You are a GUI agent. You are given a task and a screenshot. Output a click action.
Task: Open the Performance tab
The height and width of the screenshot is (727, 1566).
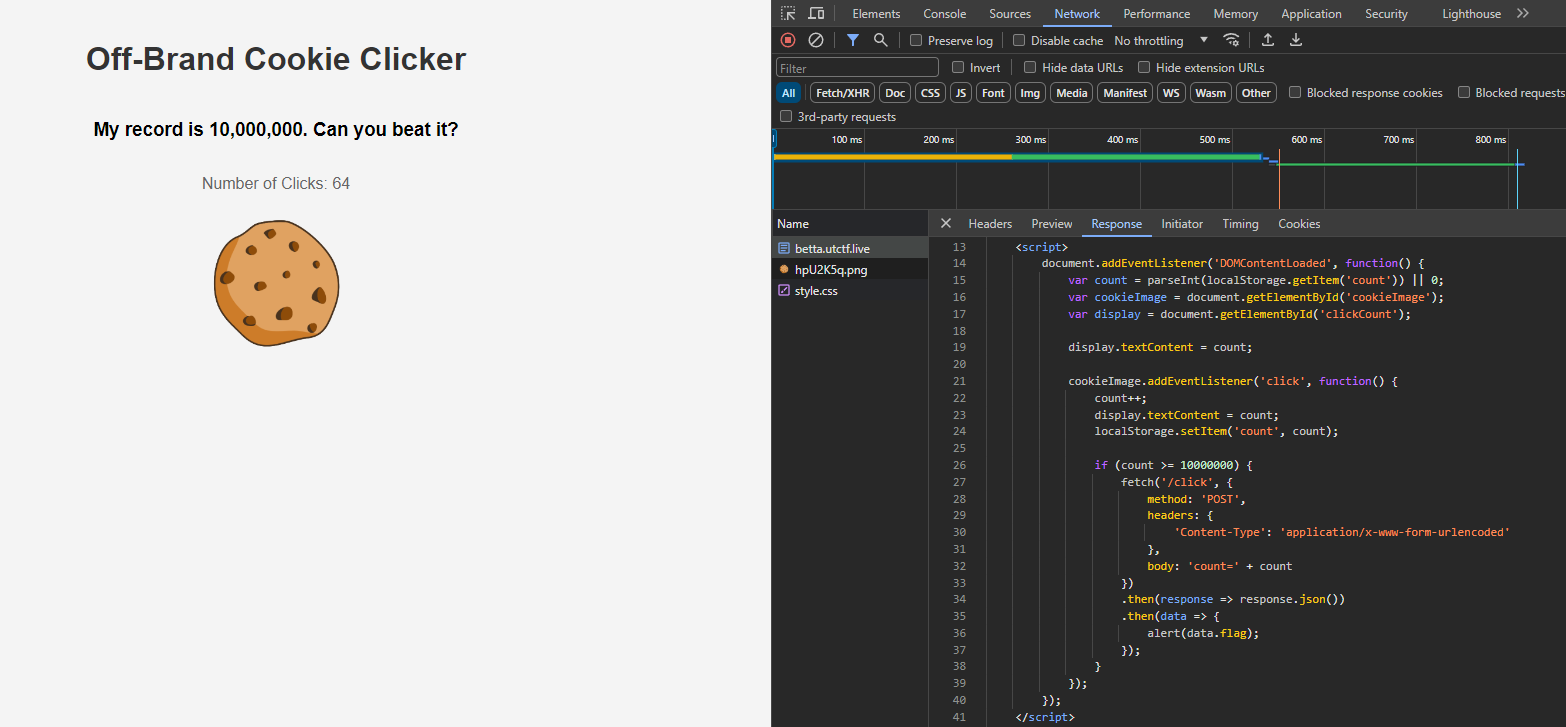pyautogui.click(x=1157, y=14)
